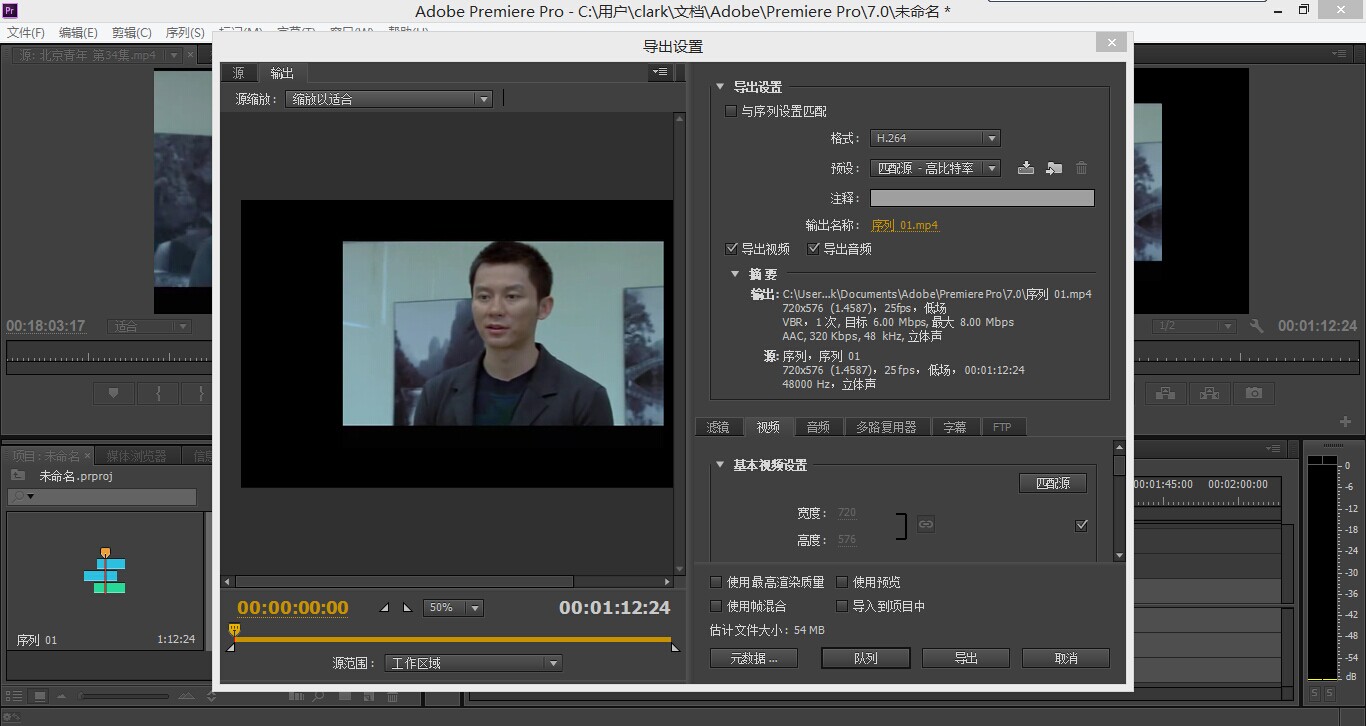This screenshot has width=1366, height=726.
Task: Click the Project panel search field
Action: pos(102,496)
